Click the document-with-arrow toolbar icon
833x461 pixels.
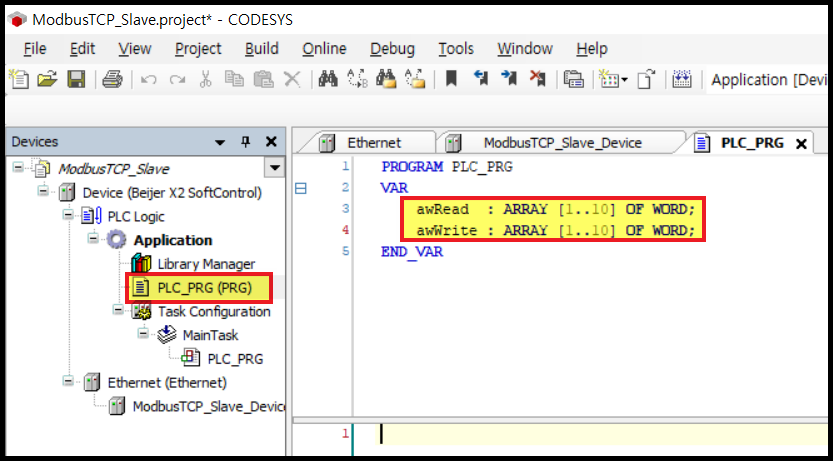[647, 80]
